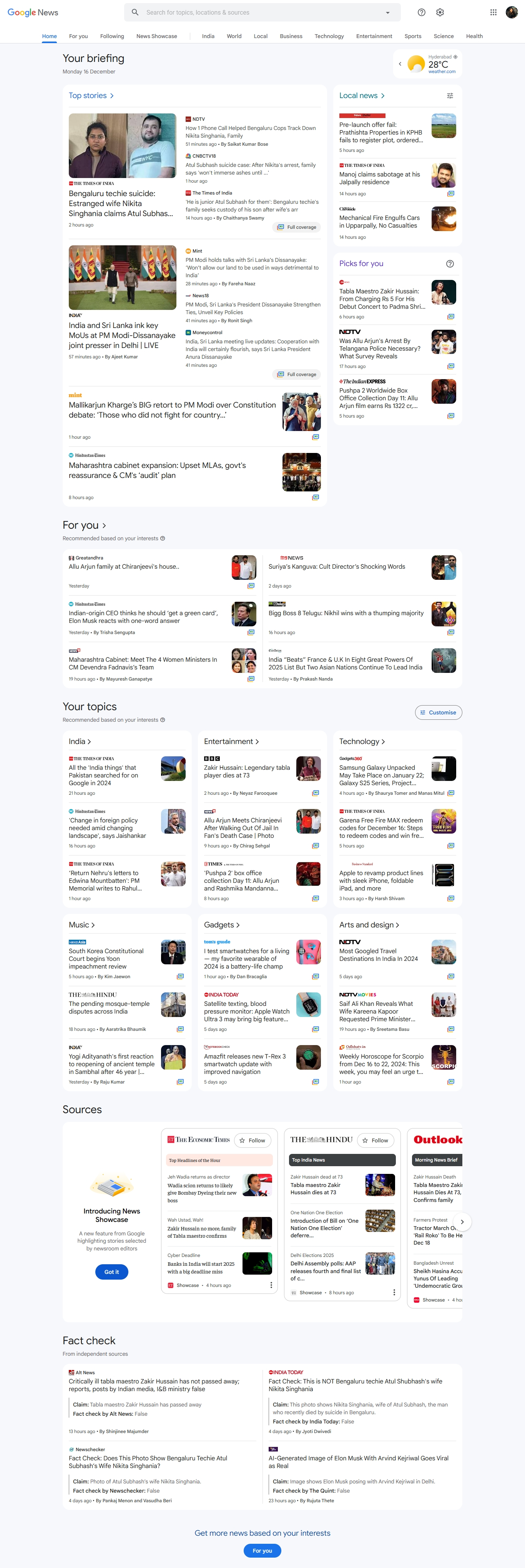Open the Google apps grid icon
This screenshot has height=1568, width=525.
click(493, 12)
